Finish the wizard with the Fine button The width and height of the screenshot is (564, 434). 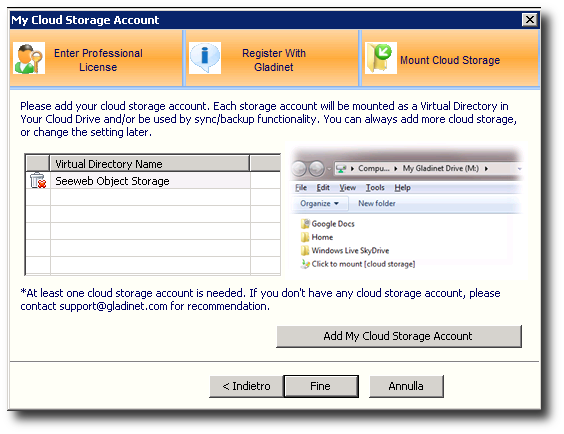[x=321, y=386]
